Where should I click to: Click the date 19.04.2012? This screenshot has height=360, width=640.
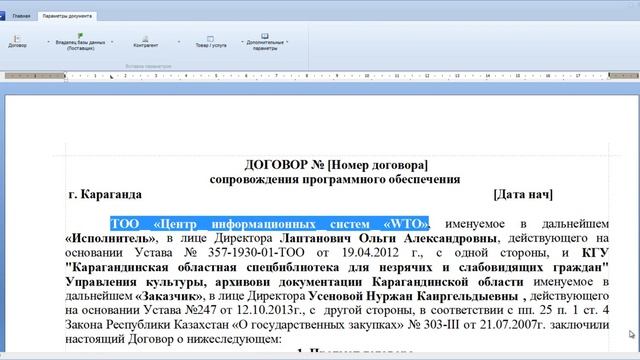(370, 253)
